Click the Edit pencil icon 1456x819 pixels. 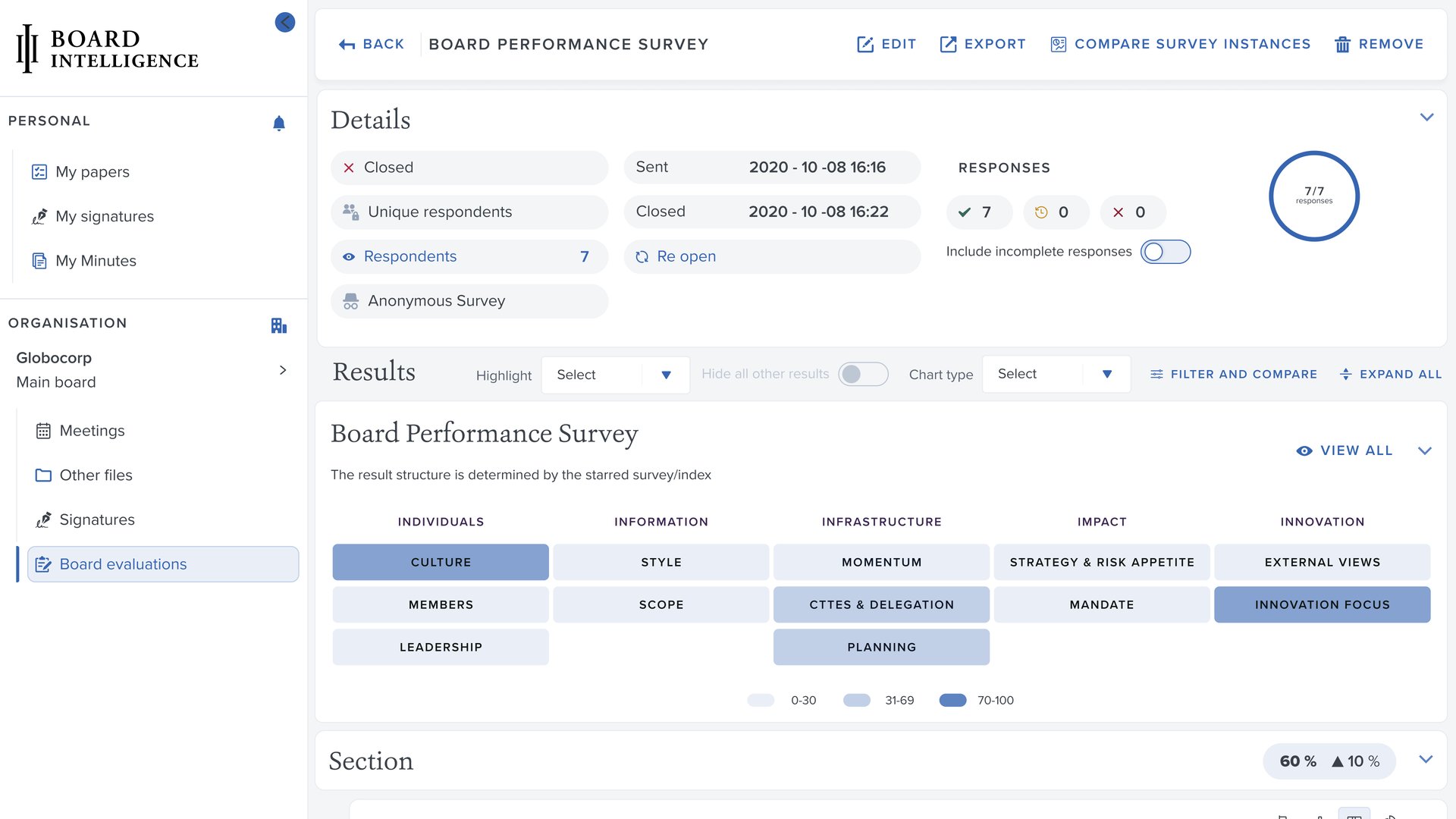pos(864,44)
